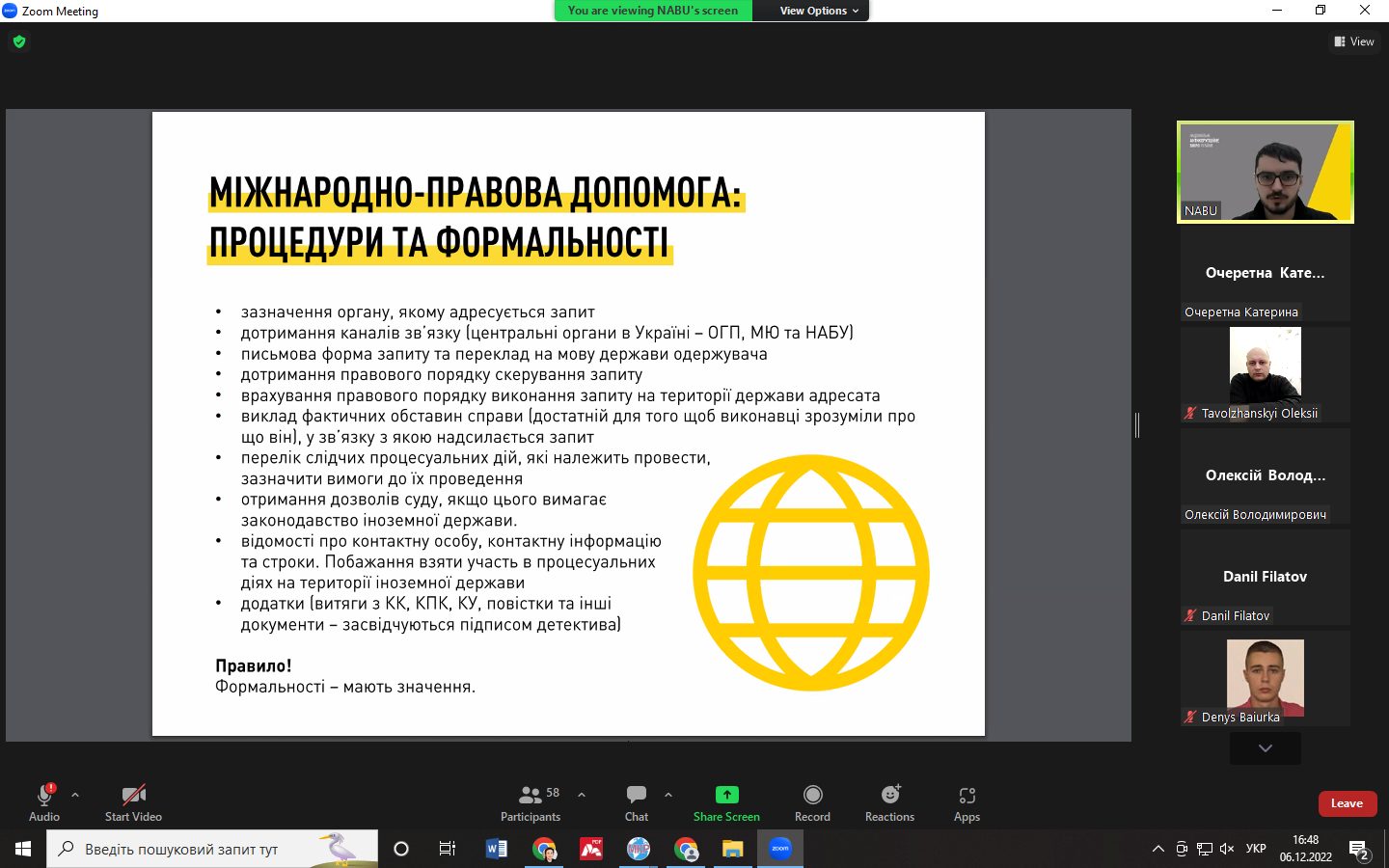Expand the Participants options caret
This screenshot has width=1389, height=868.
click(x=582, y=795)
